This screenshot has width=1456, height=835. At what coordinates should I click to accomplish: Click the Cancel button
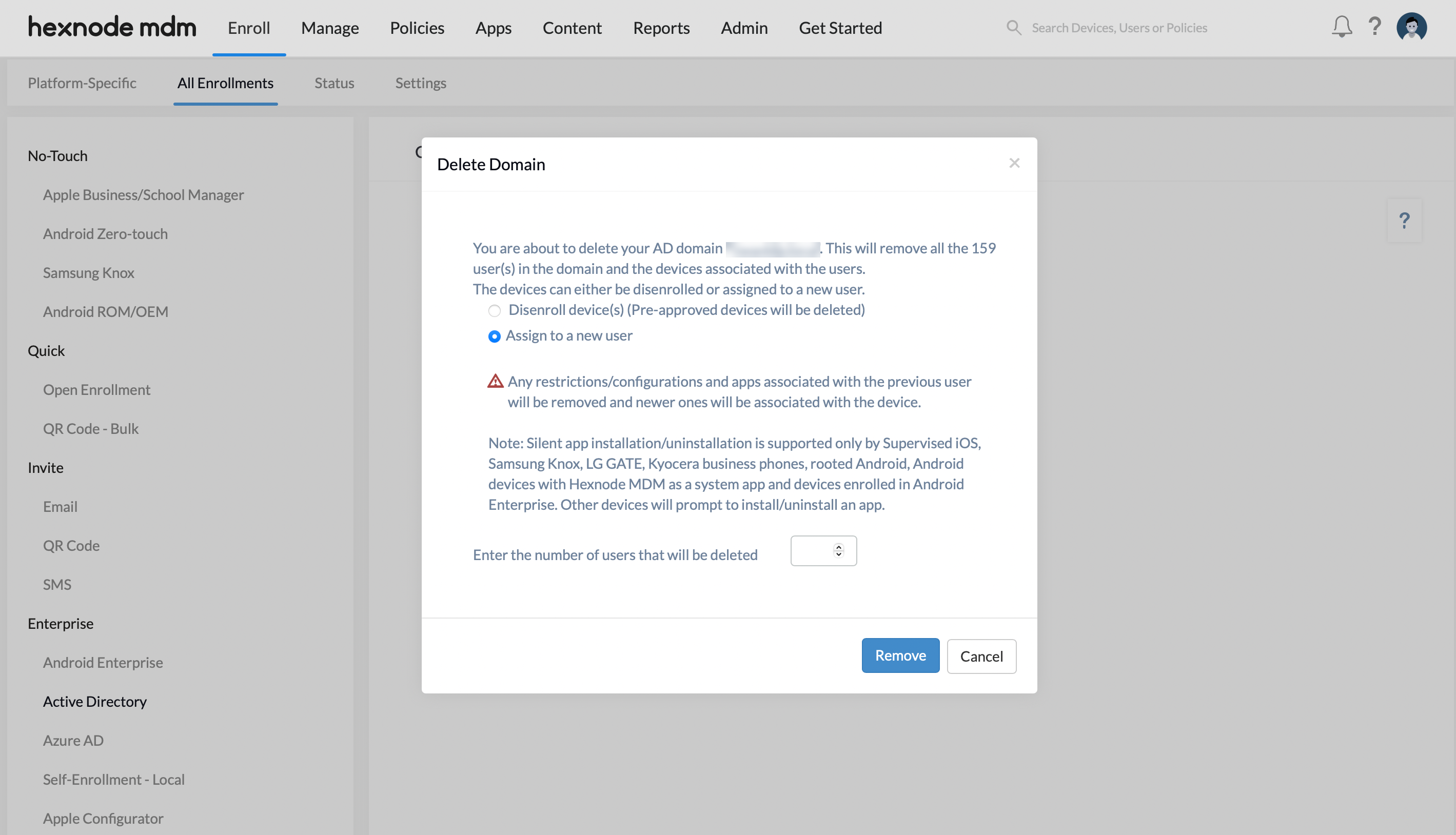(981, 656)
